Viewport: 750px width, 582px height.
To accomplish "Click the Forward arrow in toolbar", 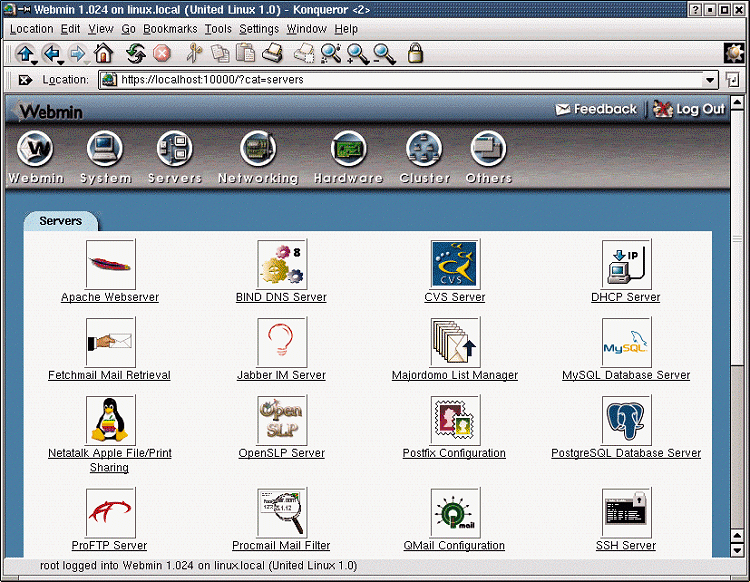I will [x=77, y=53].
